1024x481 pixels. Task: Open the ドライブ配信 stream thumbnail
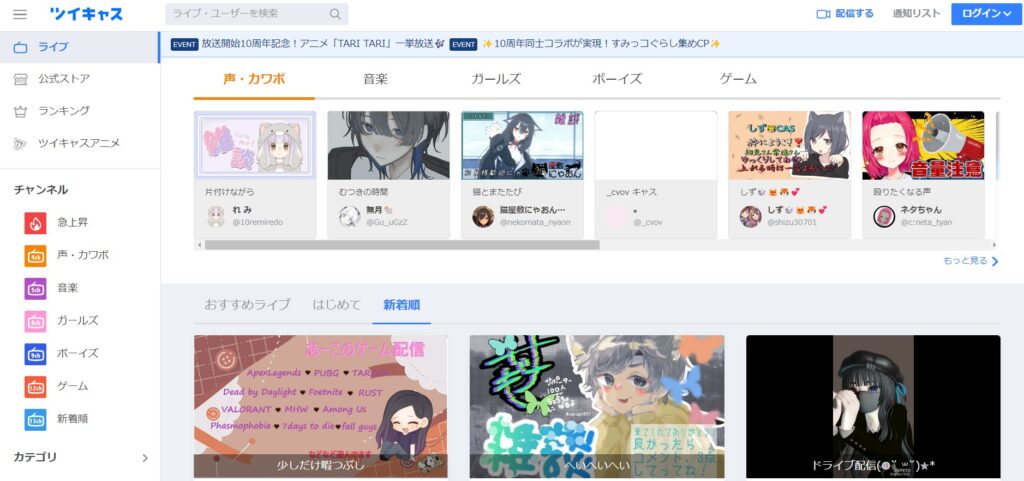click(872, 405)
